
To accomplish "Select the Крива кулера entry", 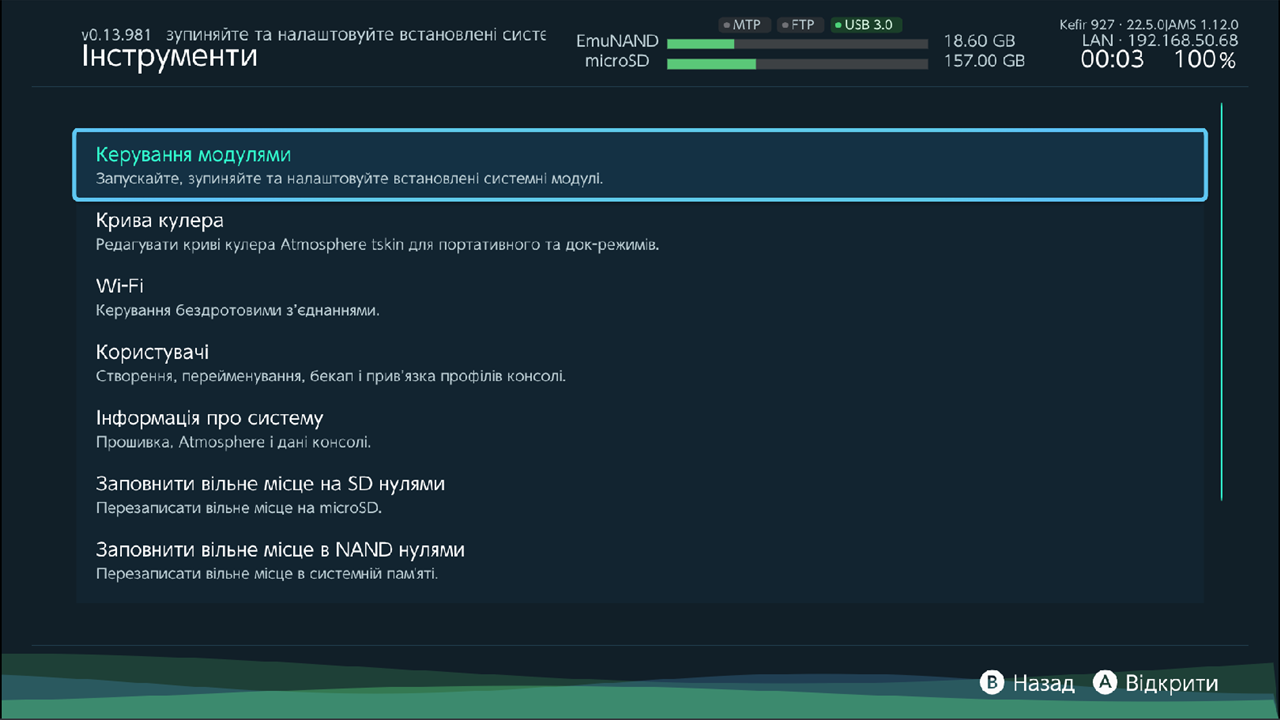I will coord(640,231).
